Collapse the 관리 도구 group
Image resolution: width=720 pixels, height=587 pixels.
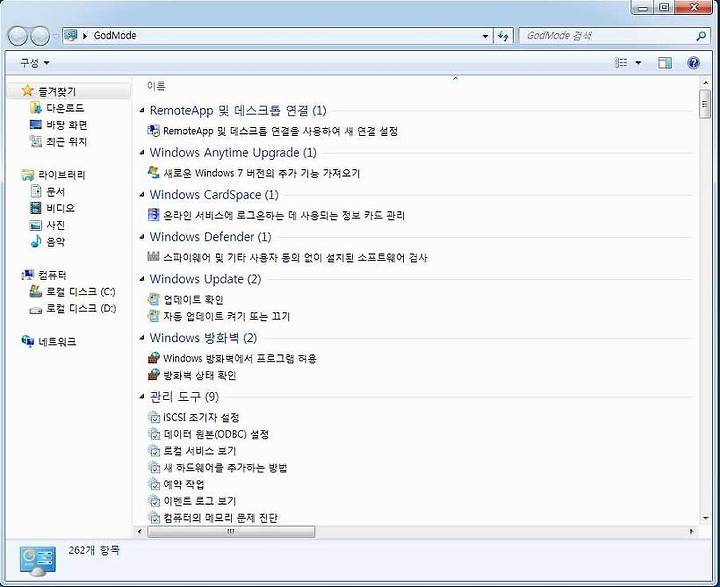[x=142, y=396]
